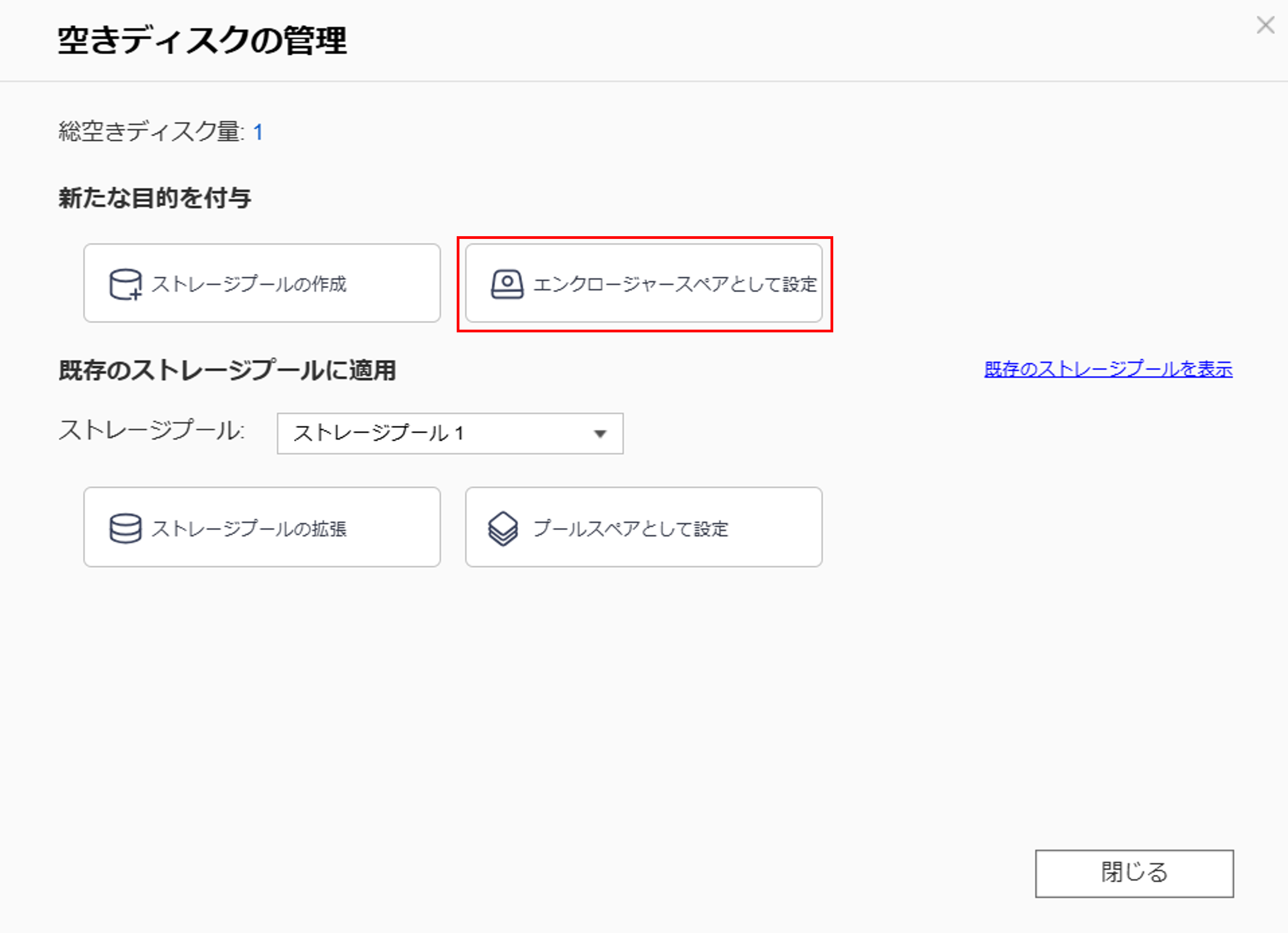
Task: Click the storage pool dropdown arrow
Action: 600,434
